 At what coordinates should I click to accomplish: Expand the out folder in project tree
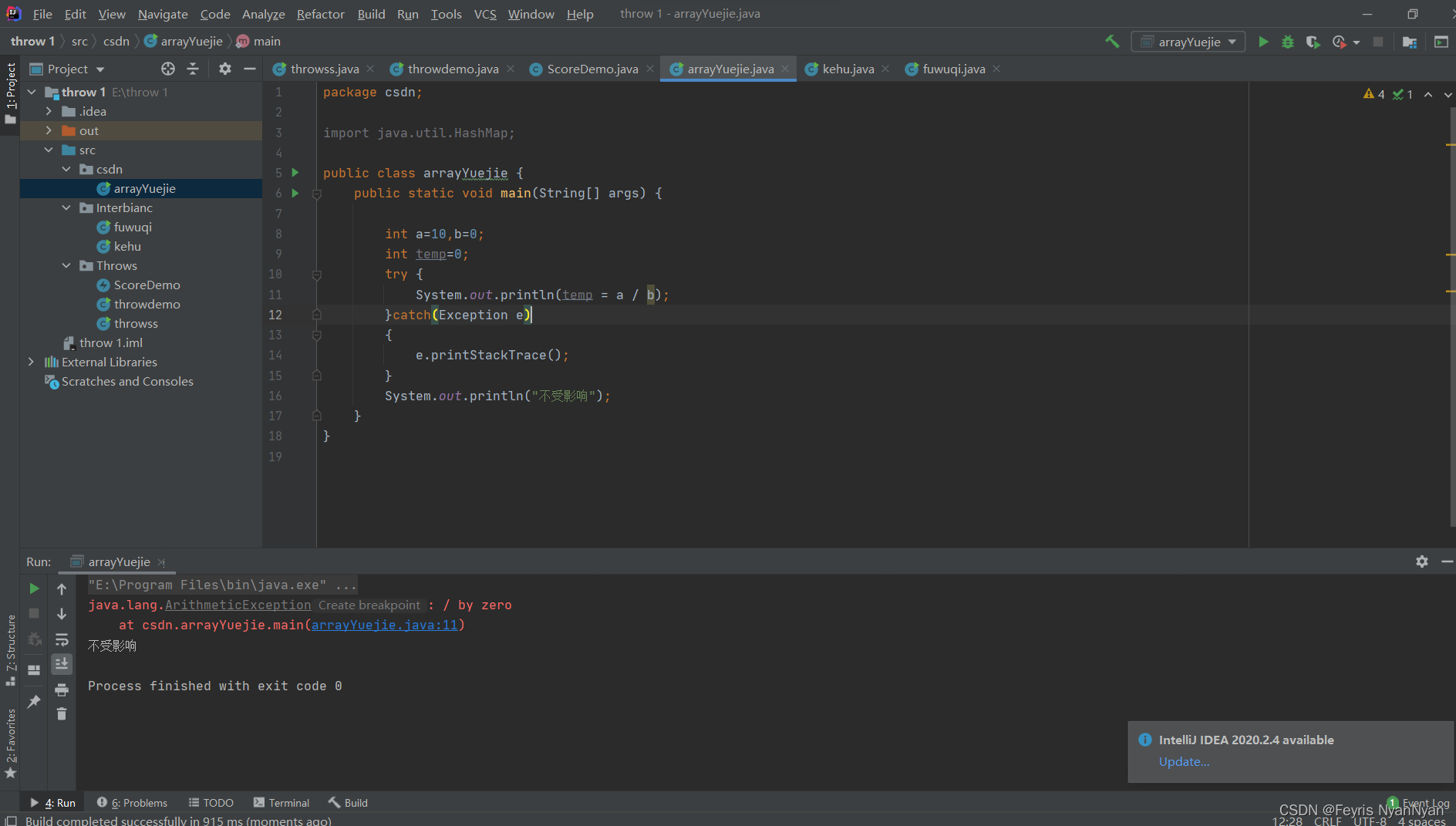click(49, 130)
